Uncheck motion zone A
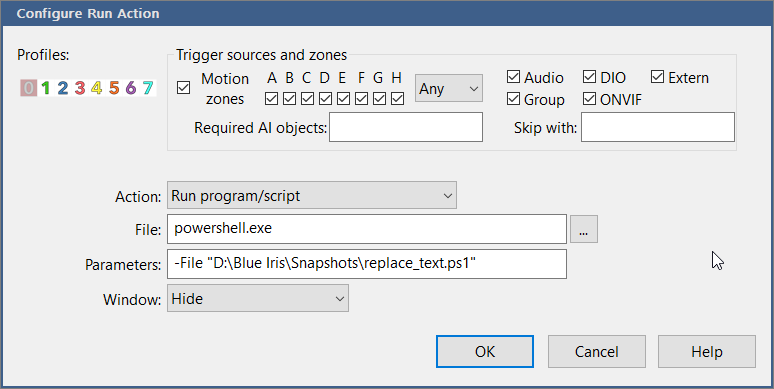774x389 pixels. coord(271,99)
